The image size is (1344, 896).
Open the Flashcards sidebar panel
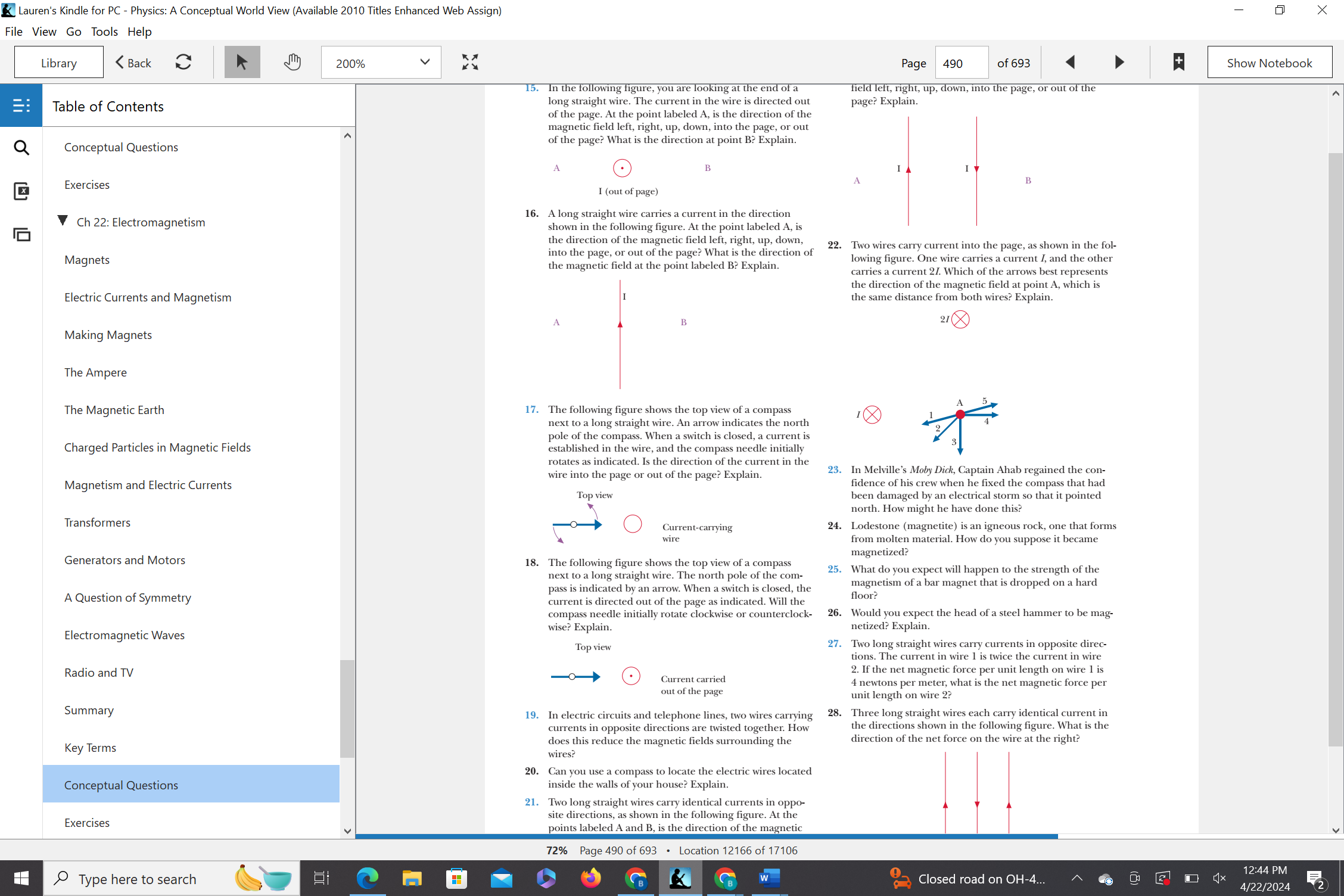coord(21,191)
